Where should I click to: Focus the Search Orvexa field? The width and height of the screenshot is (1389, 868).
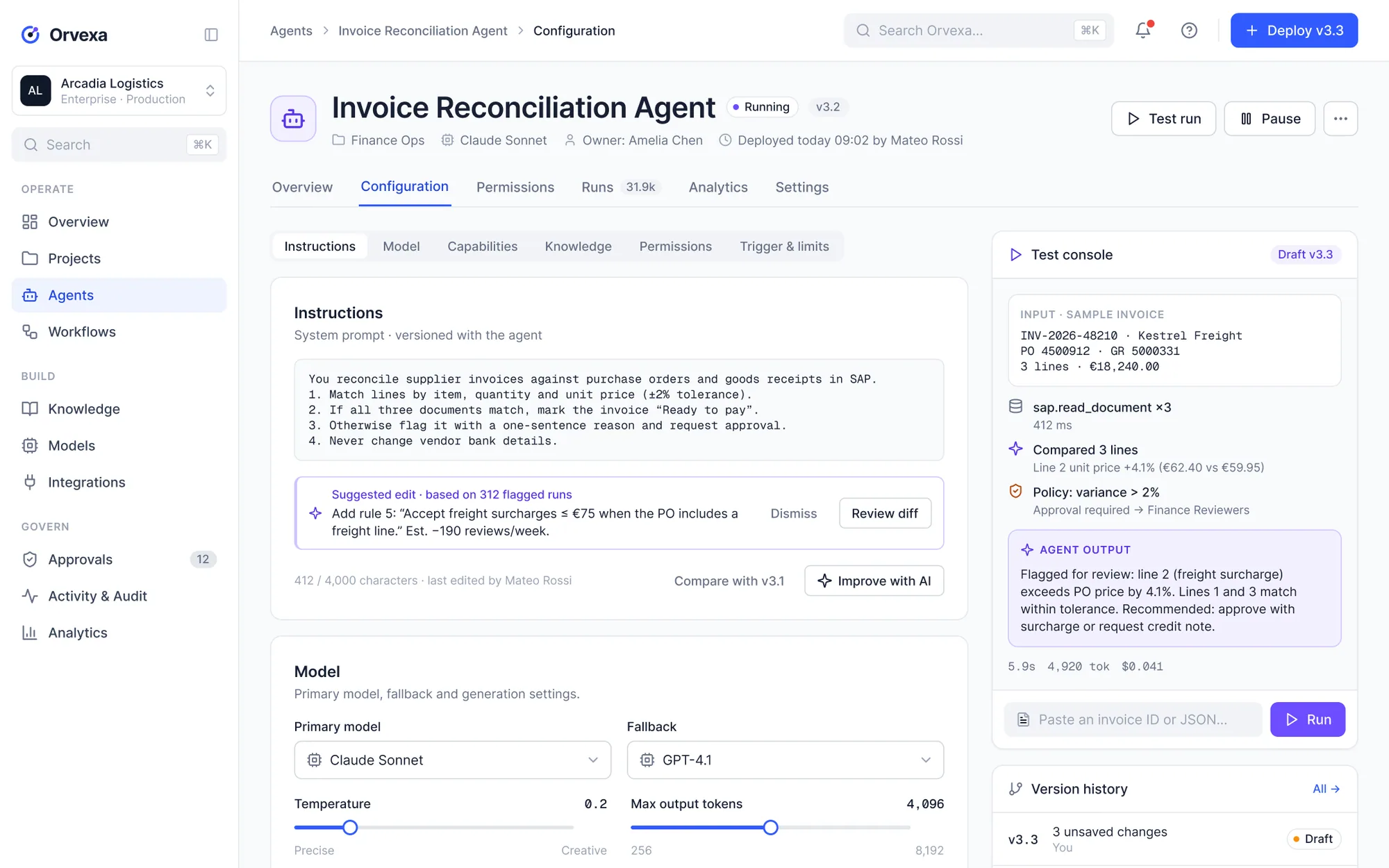coord(979,31)
